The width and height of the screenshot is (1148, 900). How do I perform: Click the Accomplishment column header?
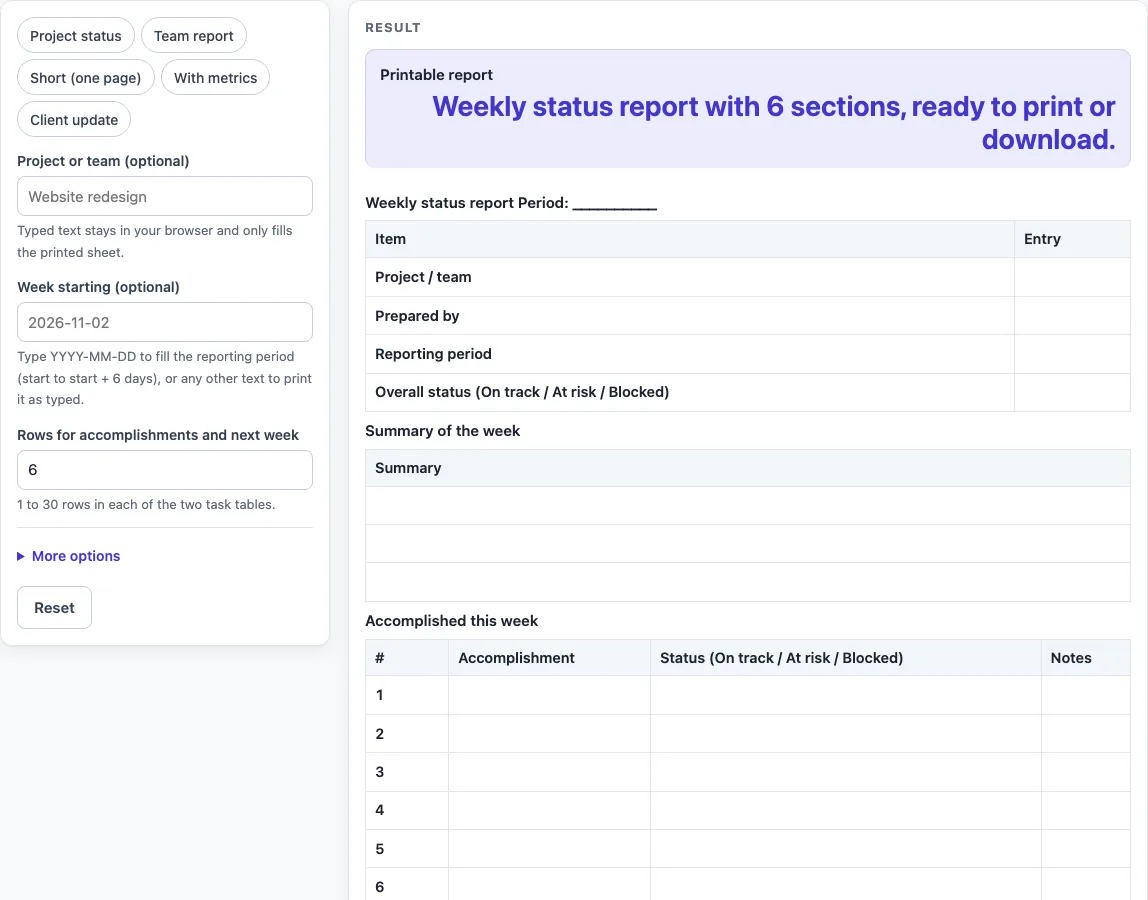coord(549,658)
